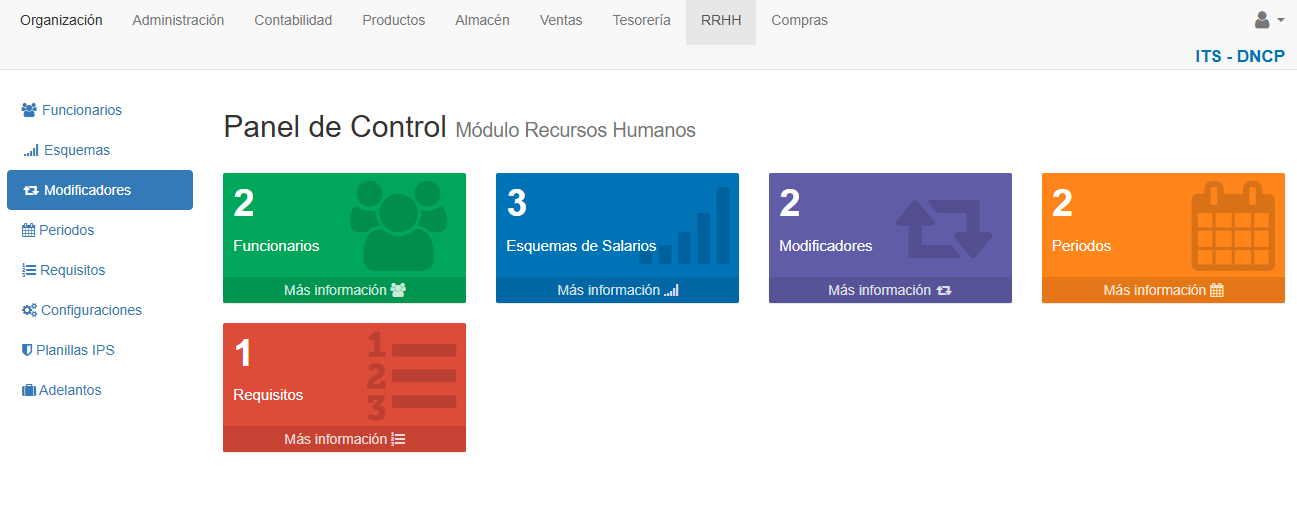
Task: Click the large calendar icon on Periodos card
Action: click(1232, 226)
